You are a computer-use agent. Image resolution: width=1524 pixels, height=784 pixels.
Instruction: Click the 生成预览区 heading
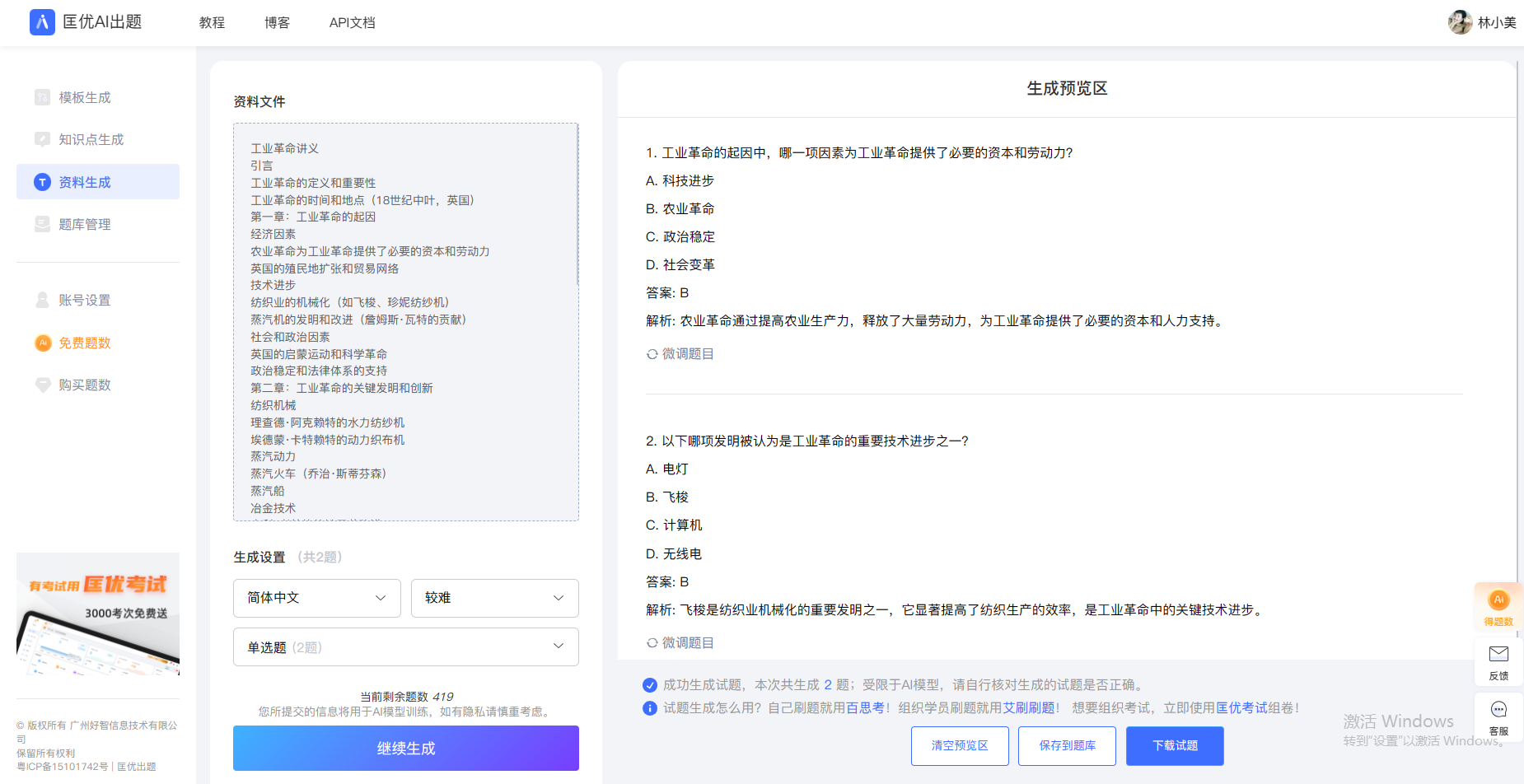click(x=1067, y=89)
